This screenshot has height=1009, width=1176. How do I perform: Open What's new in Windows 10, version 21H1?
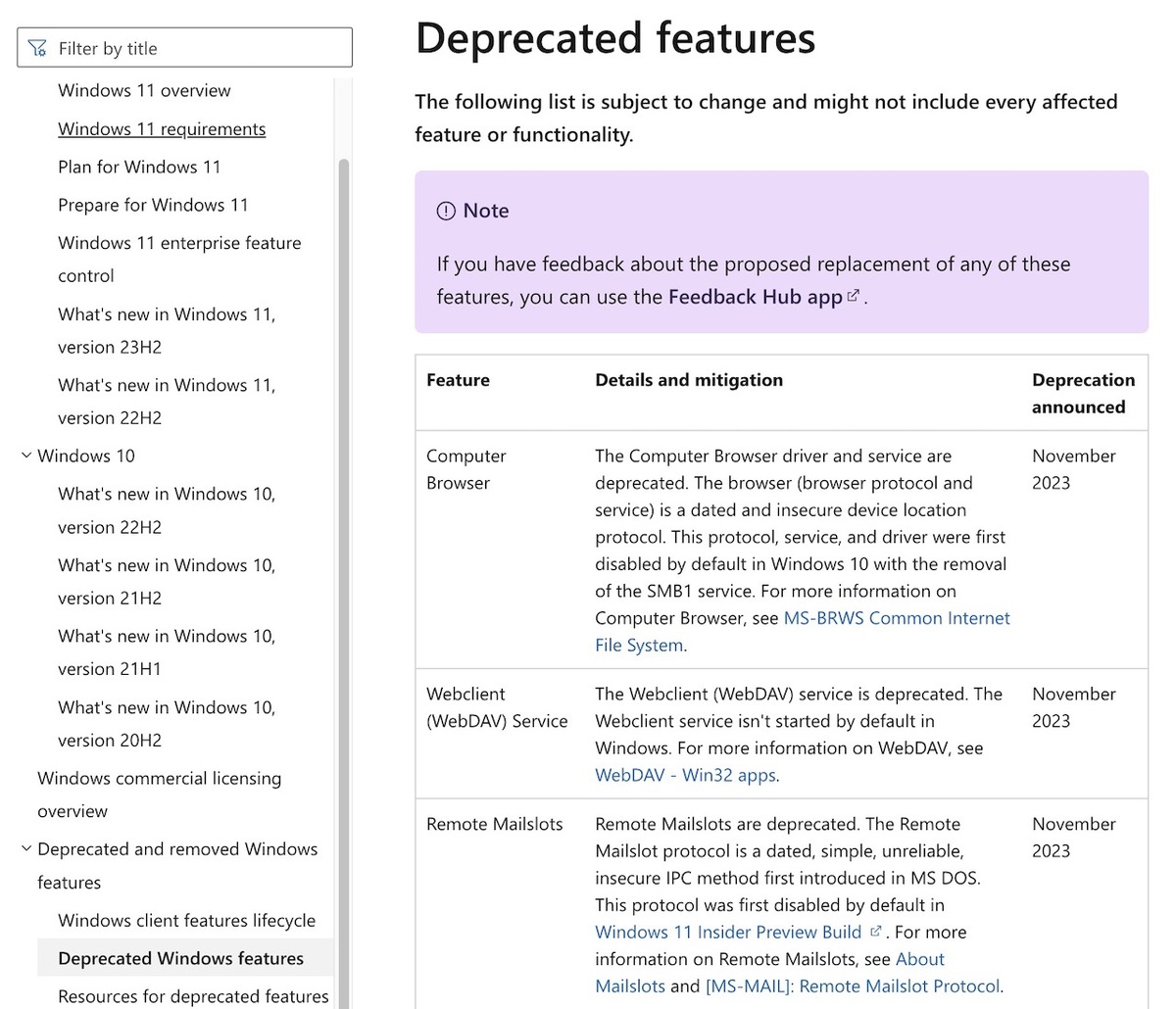click(167, 652)
